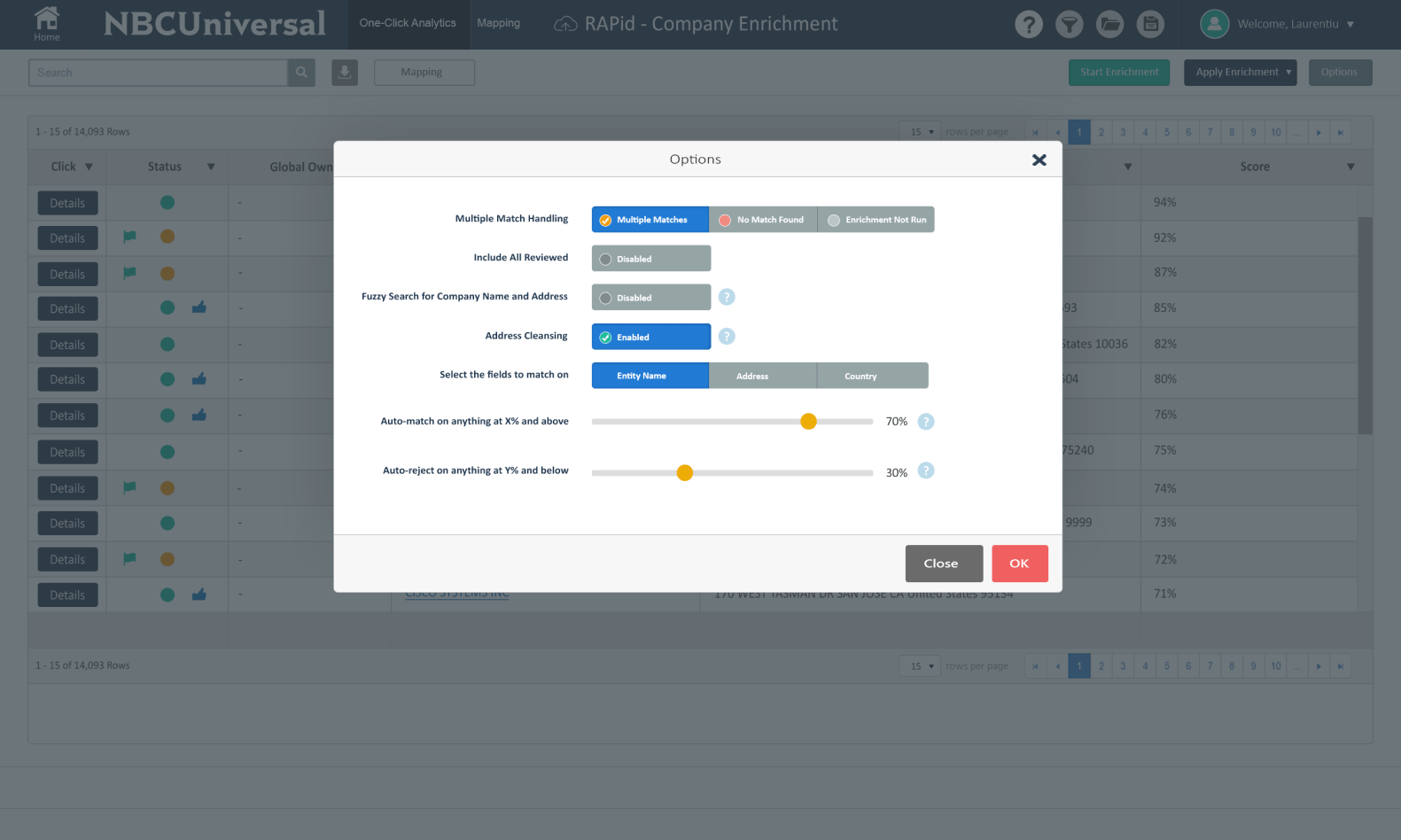Open bottom rows per page dropdown

tap(920, 666)
